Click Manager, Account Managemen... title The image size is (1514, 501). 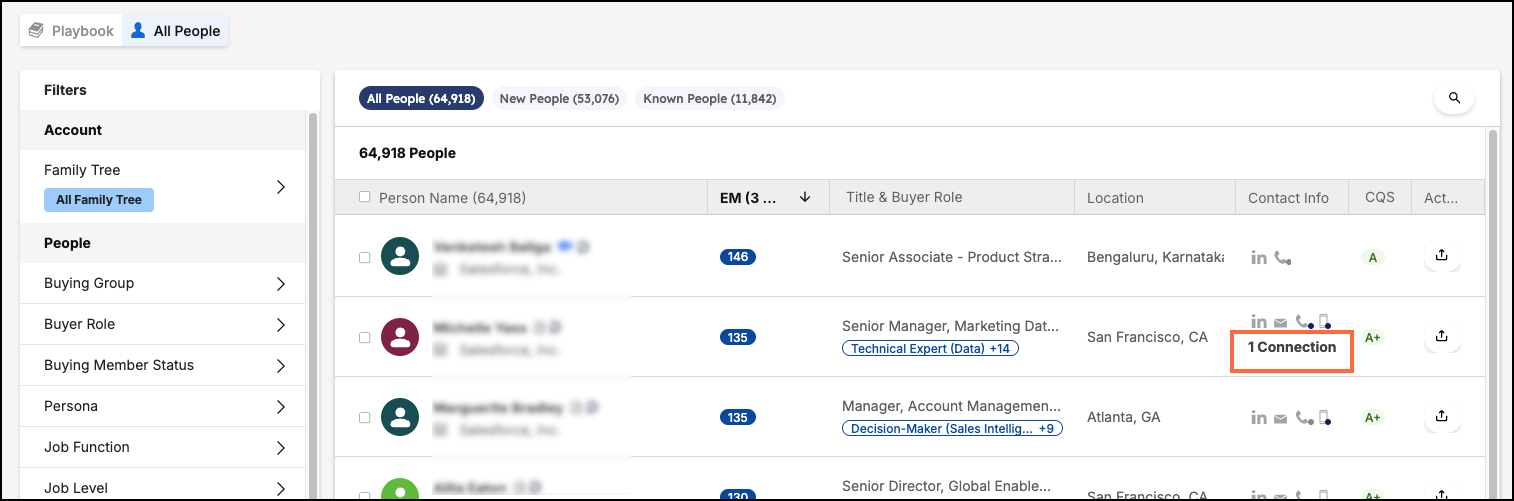[x=951, y=406]
